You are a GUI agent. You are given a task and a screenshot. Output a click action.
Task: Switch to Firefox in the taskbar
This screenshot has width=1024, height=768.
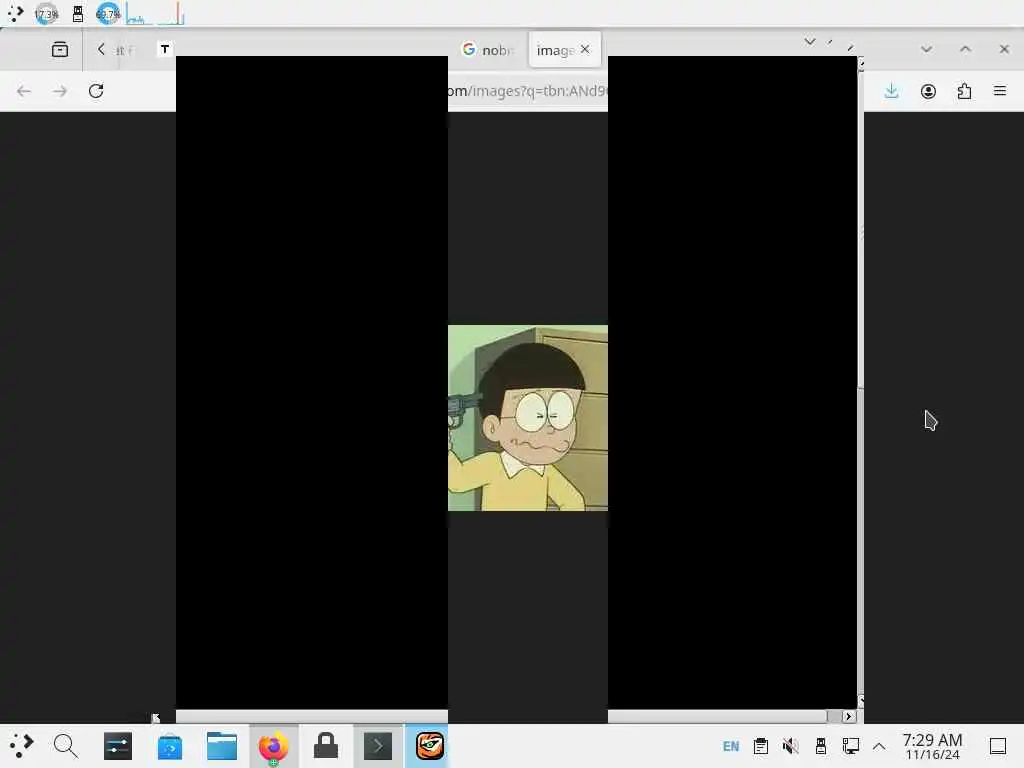(274, 746)
